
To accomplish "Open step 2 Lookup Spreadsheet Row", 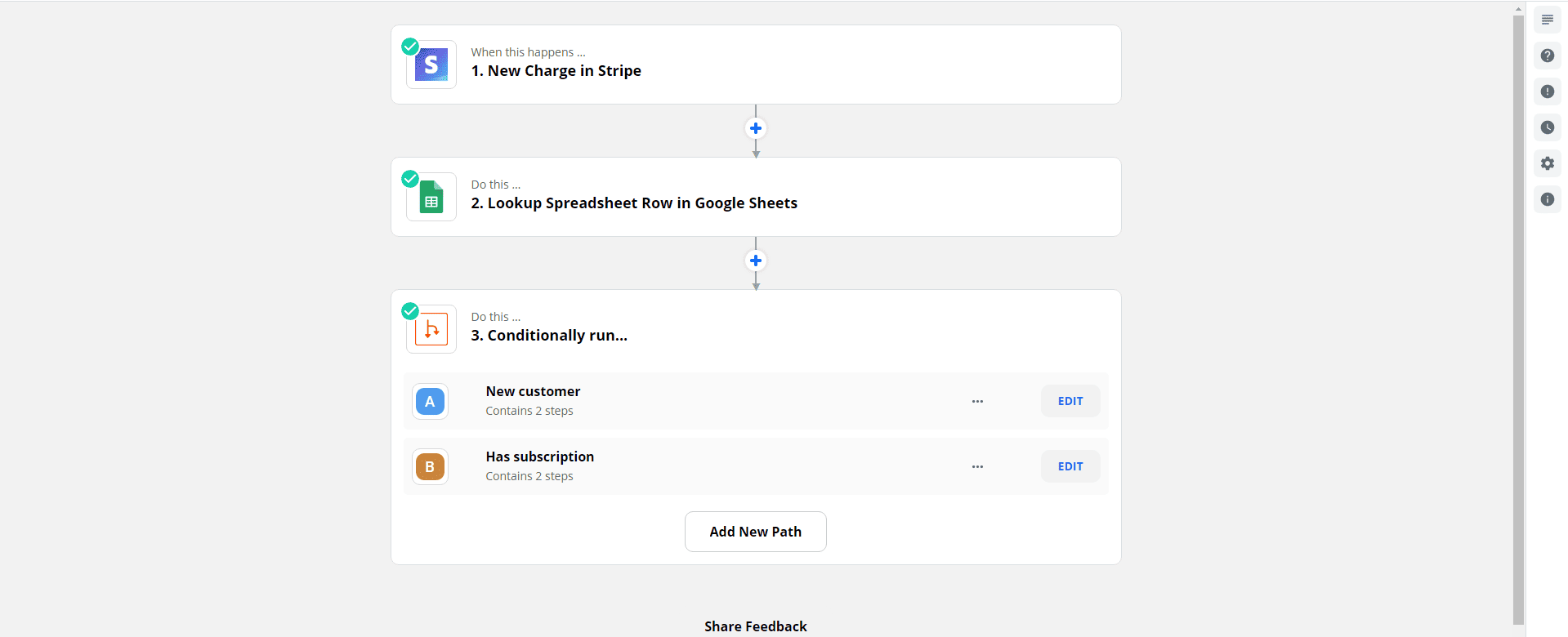I will click(756, 197).
